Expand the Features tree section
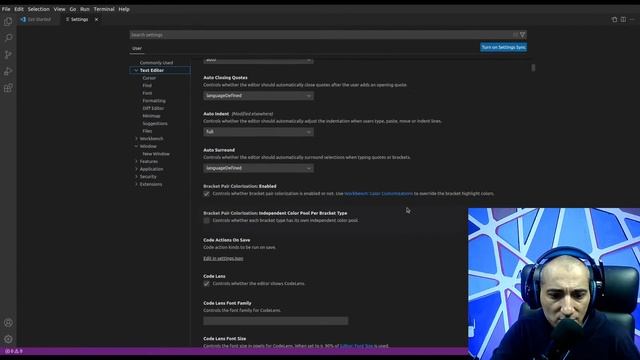Viewport: 640px width, 360px height. click(x=136, y=161)
